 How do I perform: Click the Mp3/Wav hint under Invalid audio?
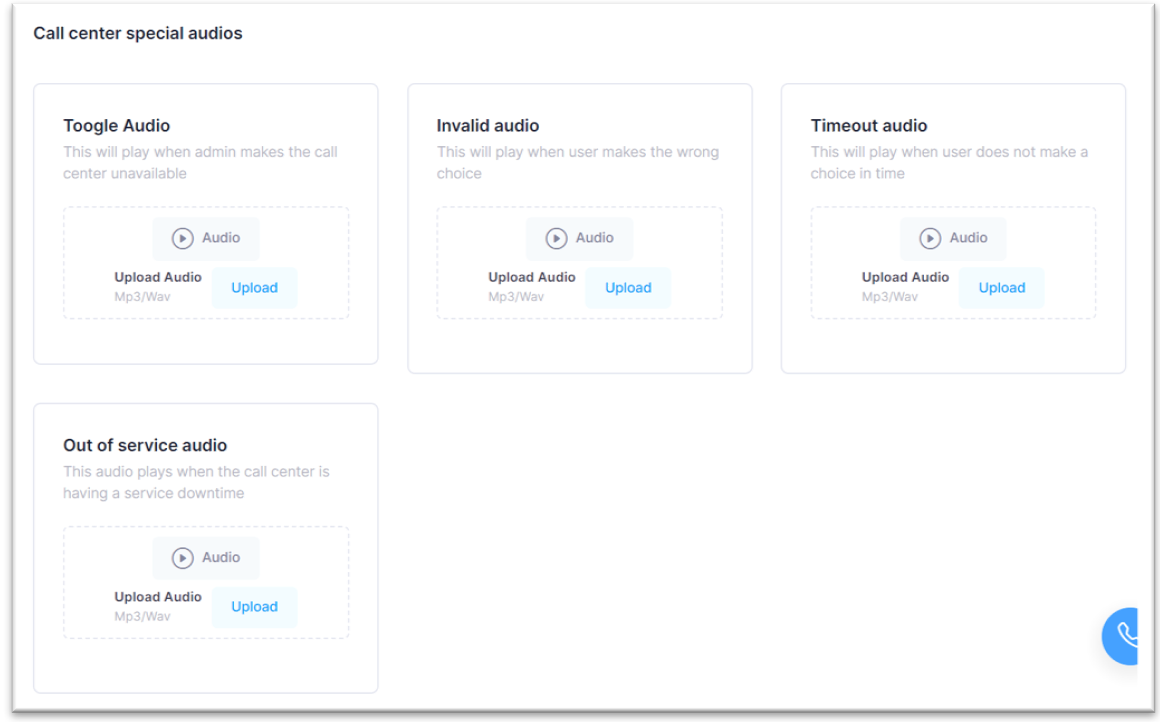point(516,297)
